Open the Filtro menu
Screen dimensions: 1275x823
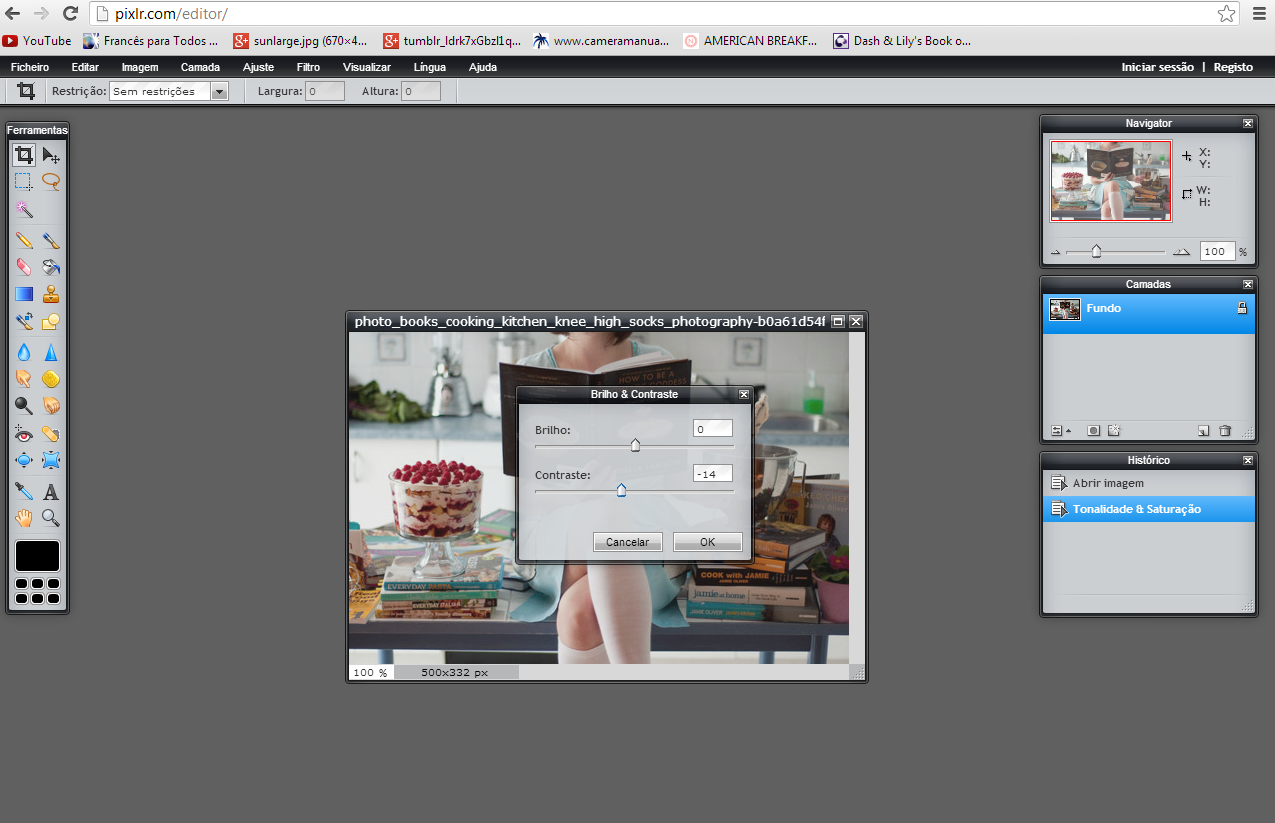click(x=308, y=67)
